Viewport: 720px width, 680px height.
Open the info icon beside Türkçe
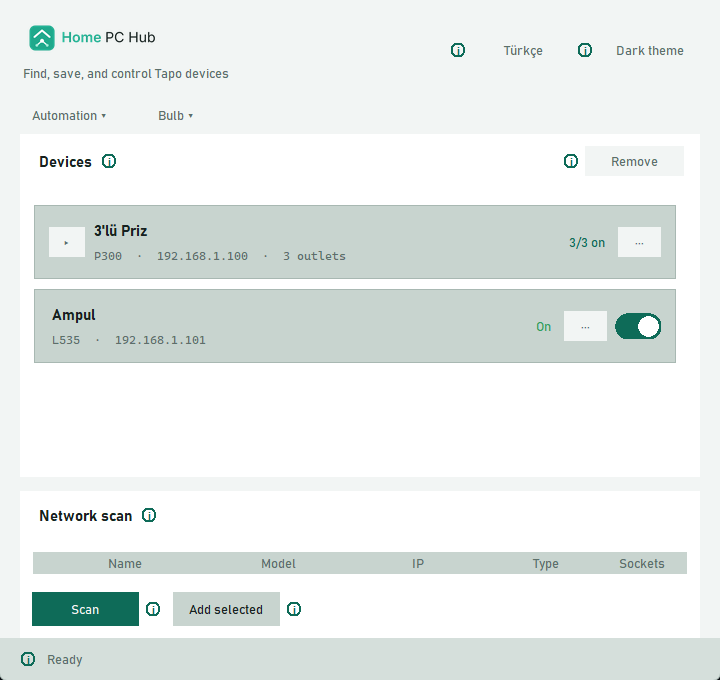coord(458,50)
